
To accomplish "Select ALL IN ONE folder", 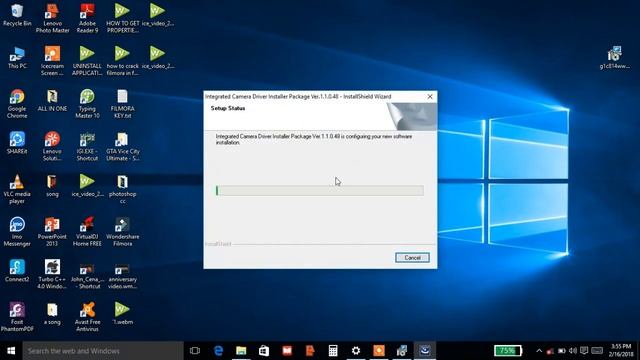I will pyautogui.click(x=52, y=101).
